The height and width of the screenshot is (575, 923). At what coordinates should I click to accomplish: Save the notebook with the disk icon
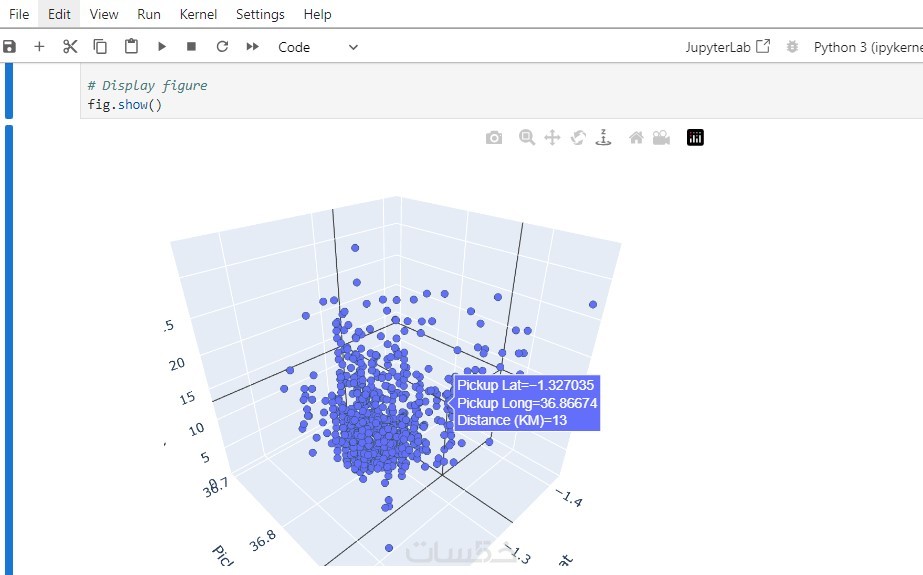(x=10, y=47)
